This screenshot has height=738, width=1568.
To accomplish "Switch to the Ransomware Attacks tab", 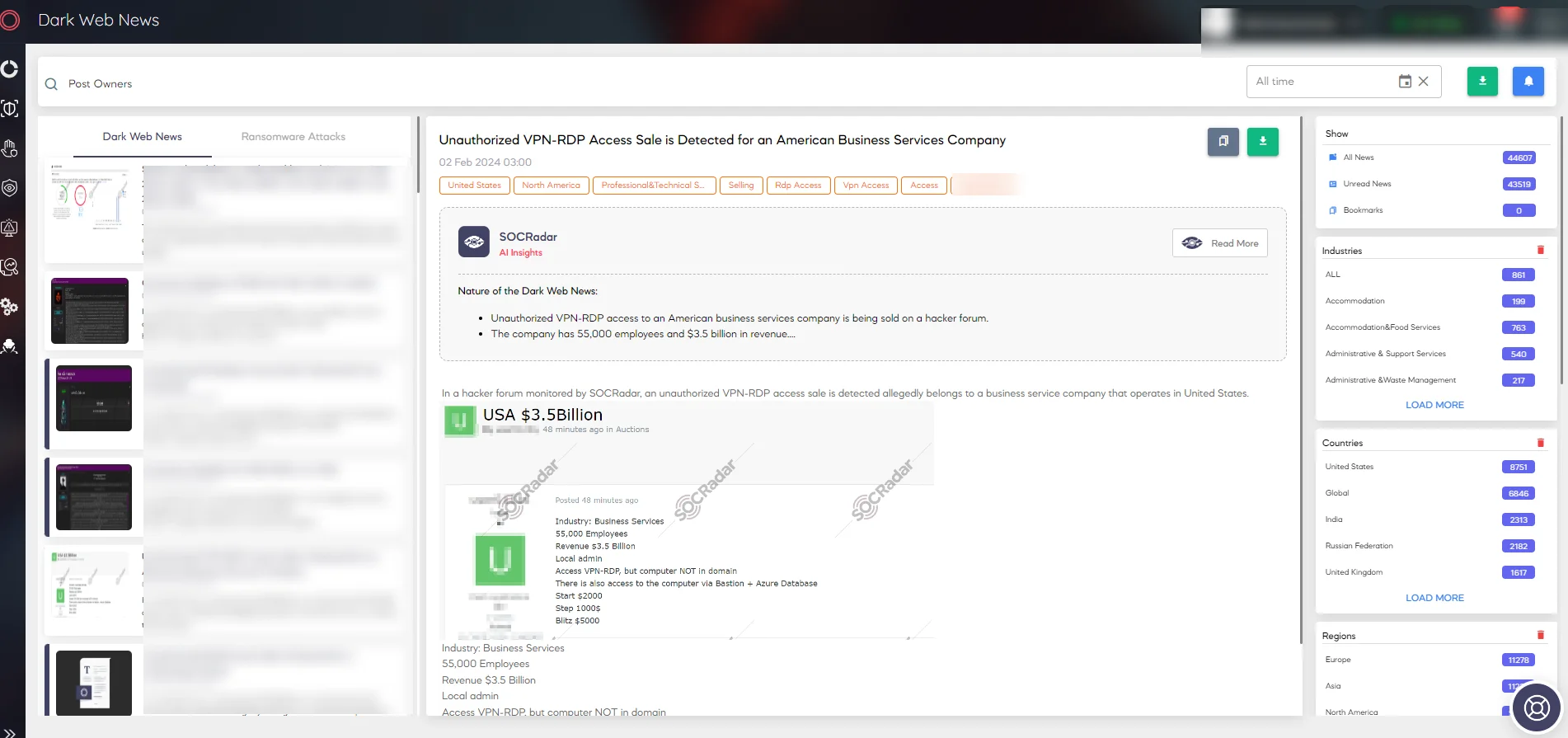I will 293,137.
